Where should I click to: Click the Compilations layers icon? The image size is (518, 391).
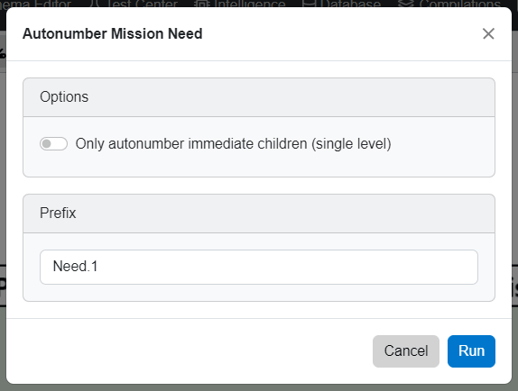click(x=405, y=3)
